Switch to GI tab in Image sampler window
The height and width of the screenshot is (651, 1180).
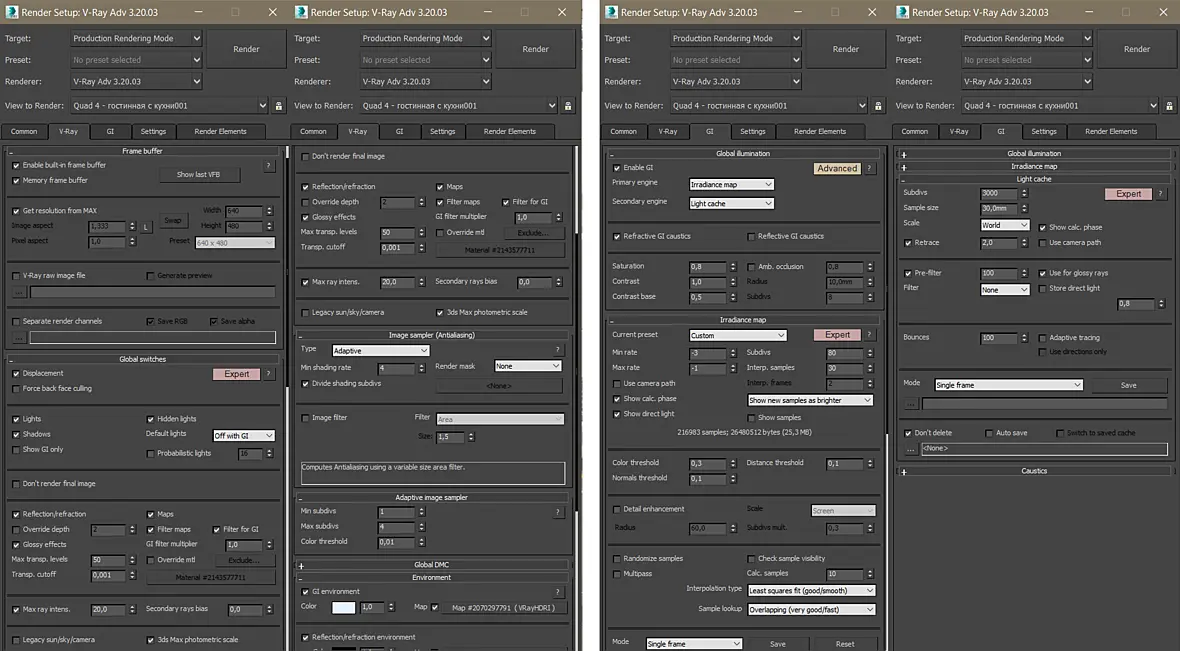(x=400, y=132)
